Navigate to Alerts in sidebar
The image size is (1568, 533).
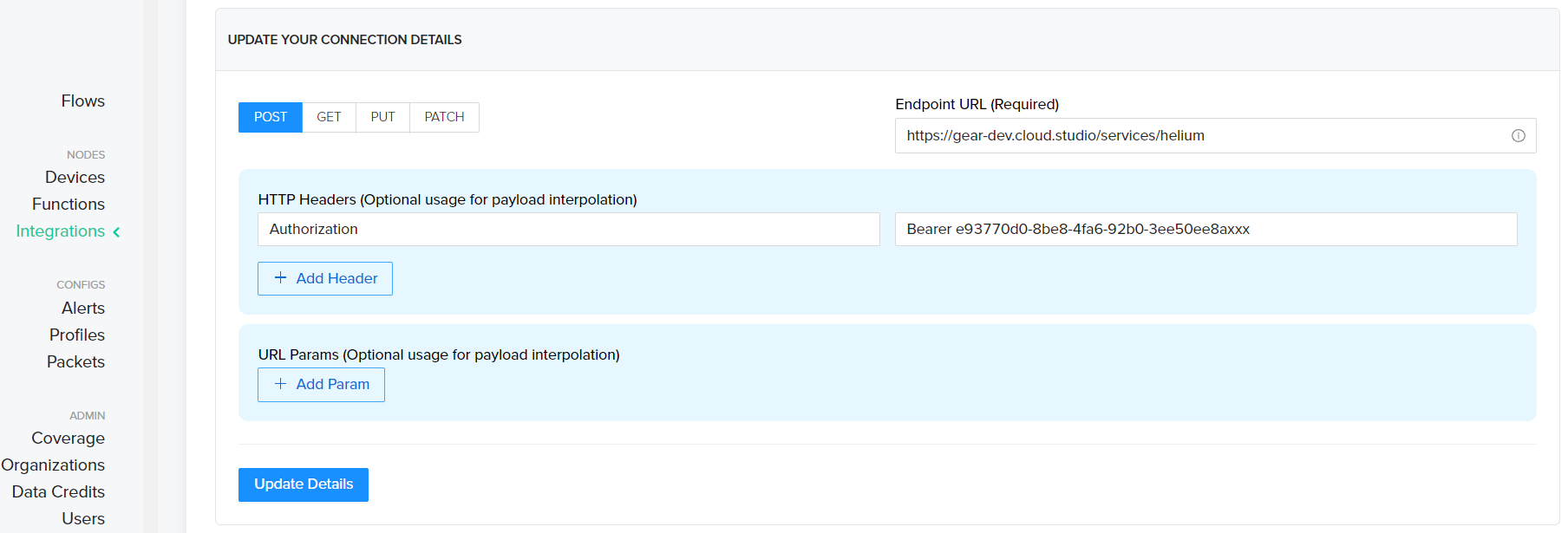[x=82, y=309]
